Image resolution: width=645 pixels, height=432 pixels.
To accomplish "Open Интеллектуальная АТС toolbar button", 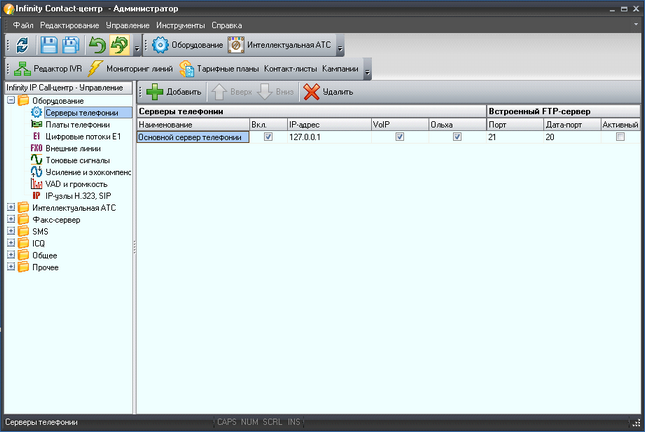I will pos(280,45).
